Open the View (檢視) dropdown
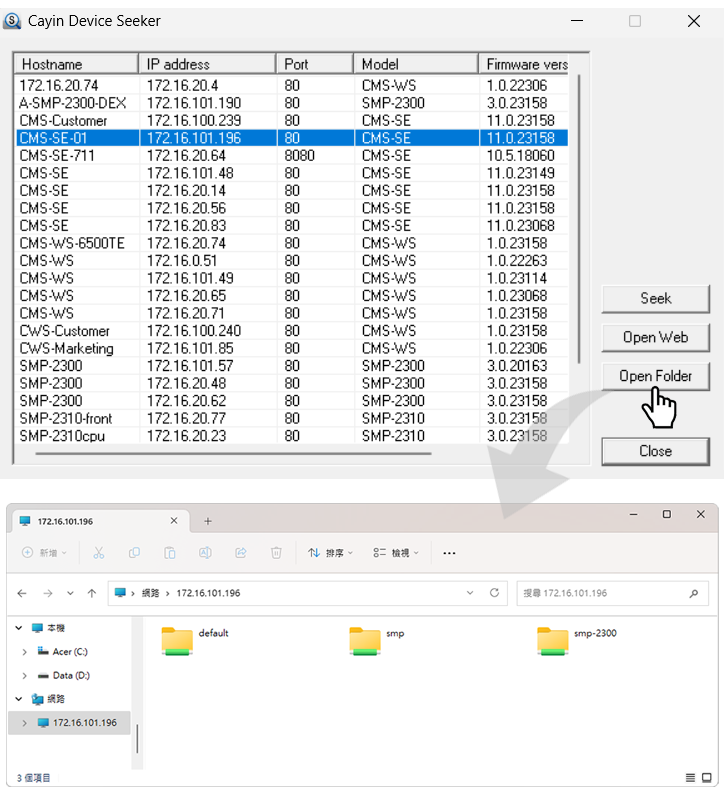The height and width of the screenshot is (800, 724). (396, 553)
